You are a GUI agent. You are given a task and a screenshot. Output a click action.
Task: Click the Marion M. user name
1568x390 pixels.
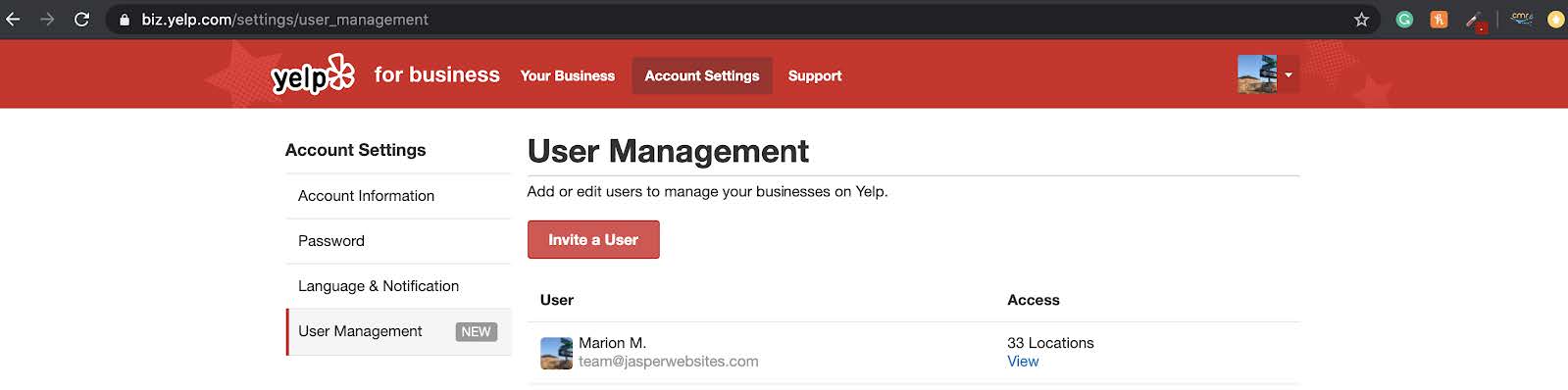click(612, 343)
